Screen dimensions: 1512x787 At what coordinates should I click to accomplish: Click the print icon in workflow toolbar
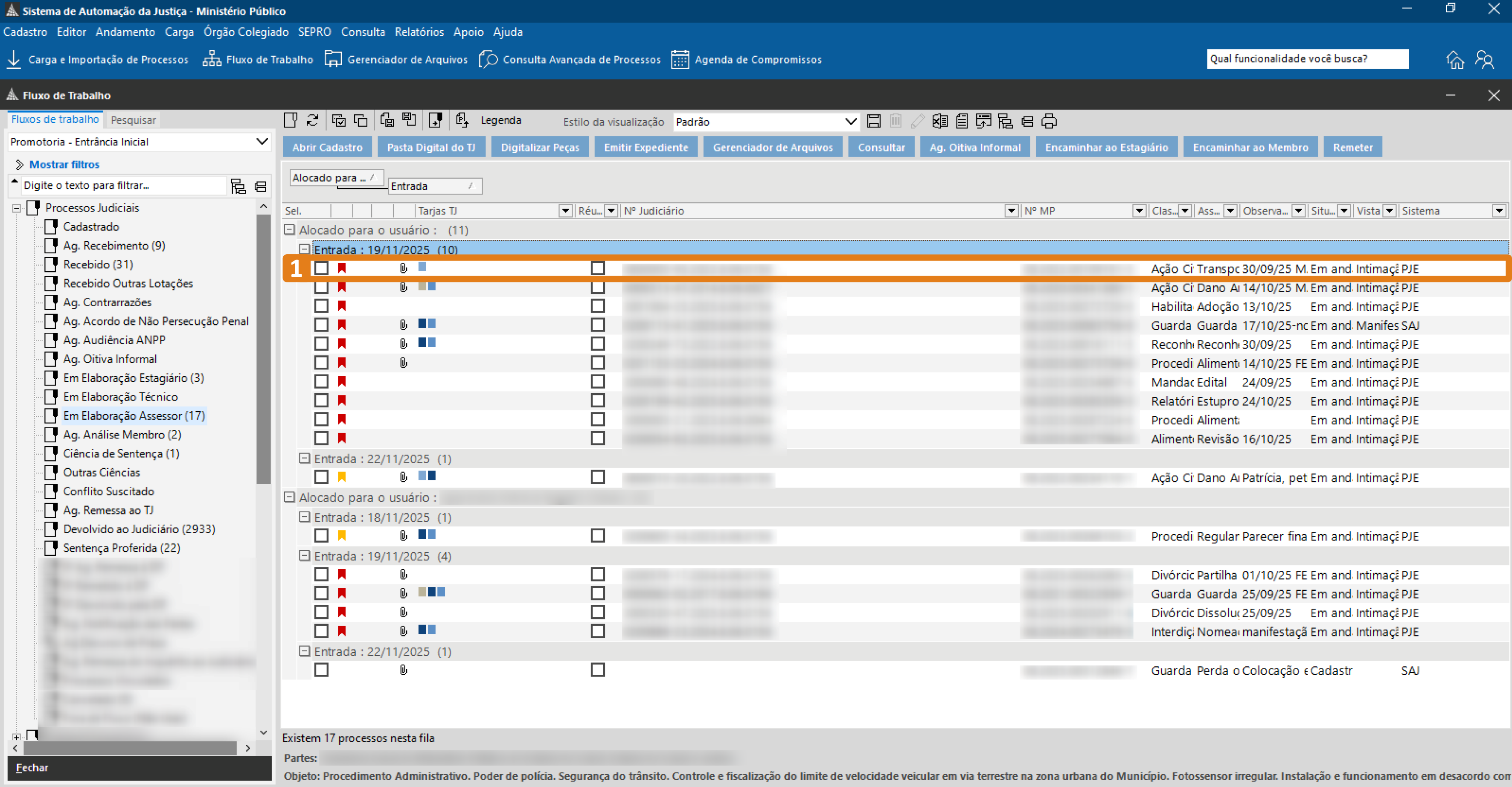click(x=1049, y=122)
